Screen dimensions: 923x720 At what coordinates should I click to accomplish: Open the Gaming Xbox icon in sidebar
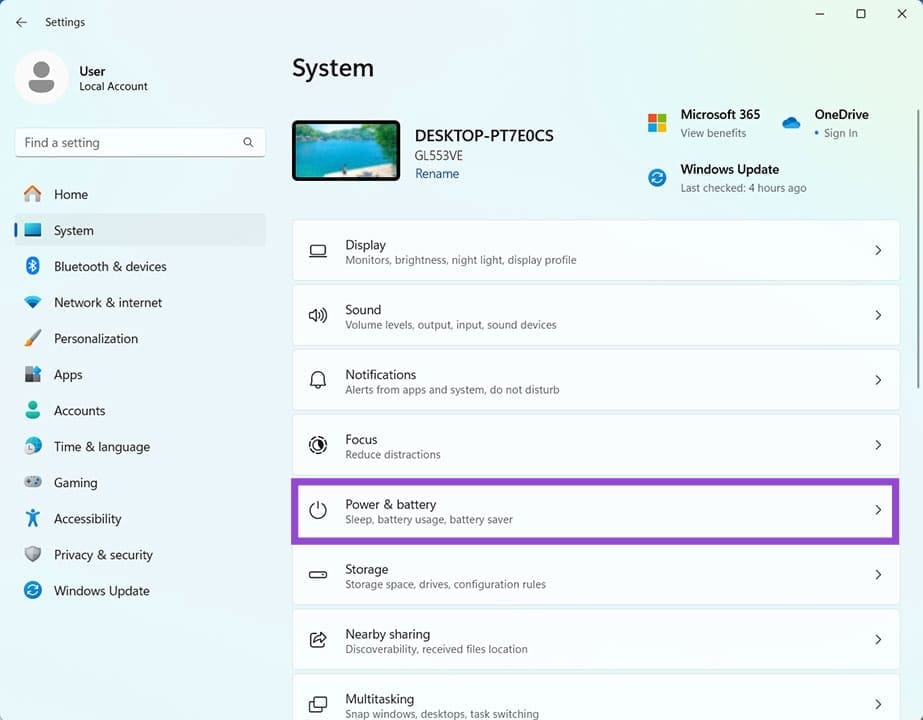[33, 482]
